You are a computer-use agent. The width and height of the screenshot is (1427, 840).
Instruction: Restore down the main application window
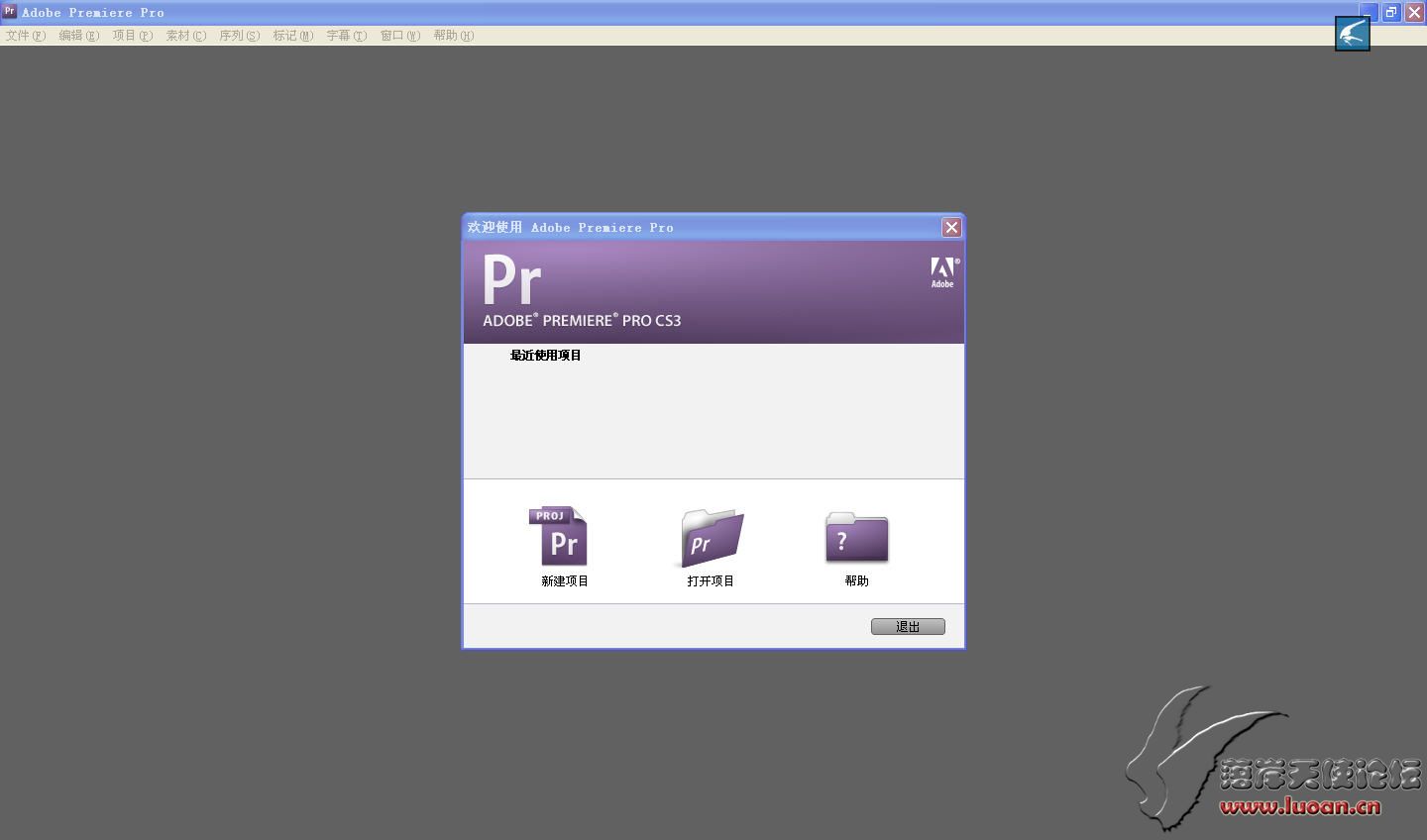(x=1391, y=13)
